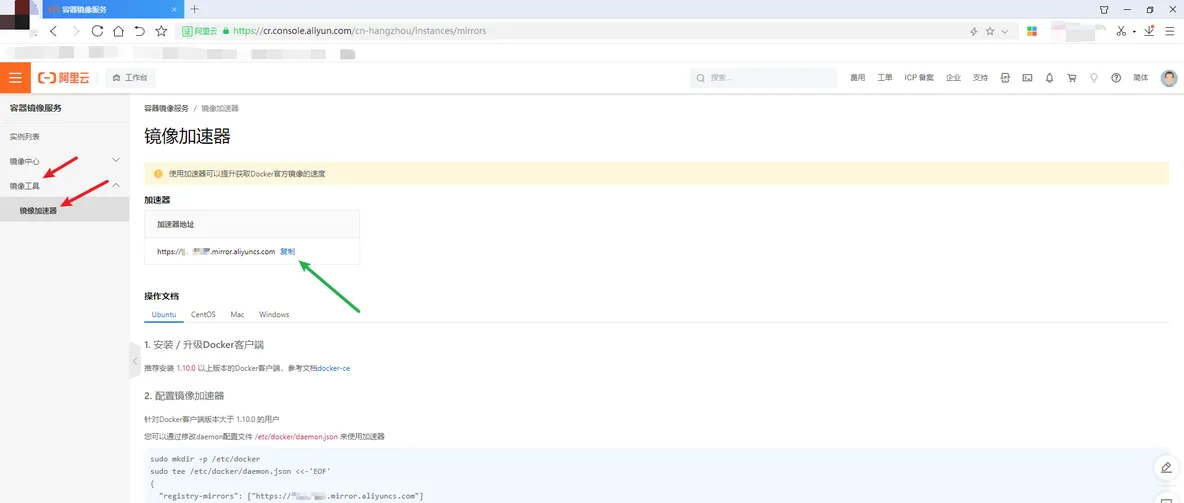Click the browser forward arrow

coord(76,31)
